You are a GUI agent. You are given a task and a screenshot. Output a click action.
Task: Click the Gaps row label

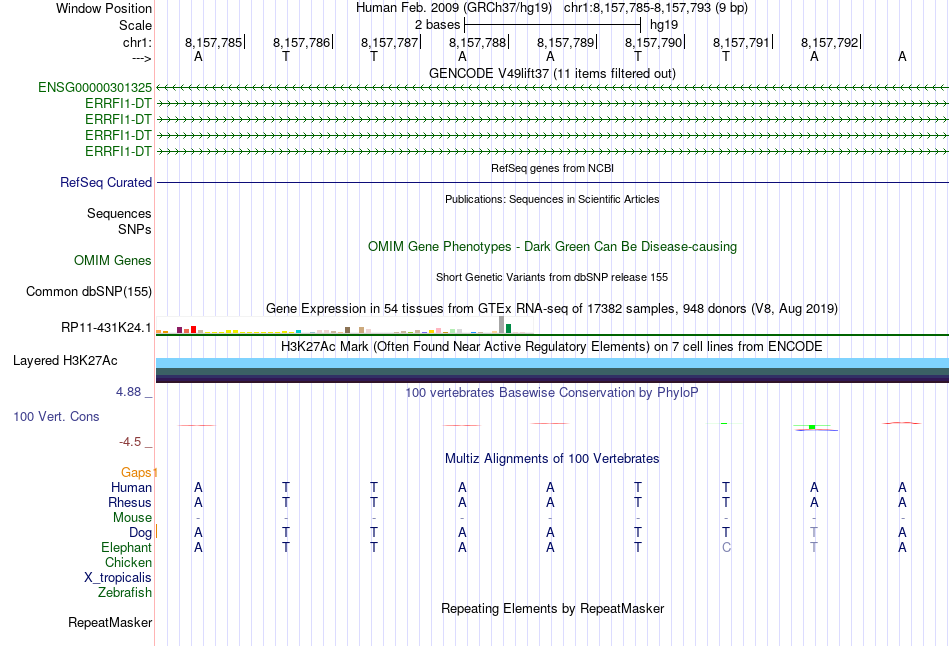[136, 472]
